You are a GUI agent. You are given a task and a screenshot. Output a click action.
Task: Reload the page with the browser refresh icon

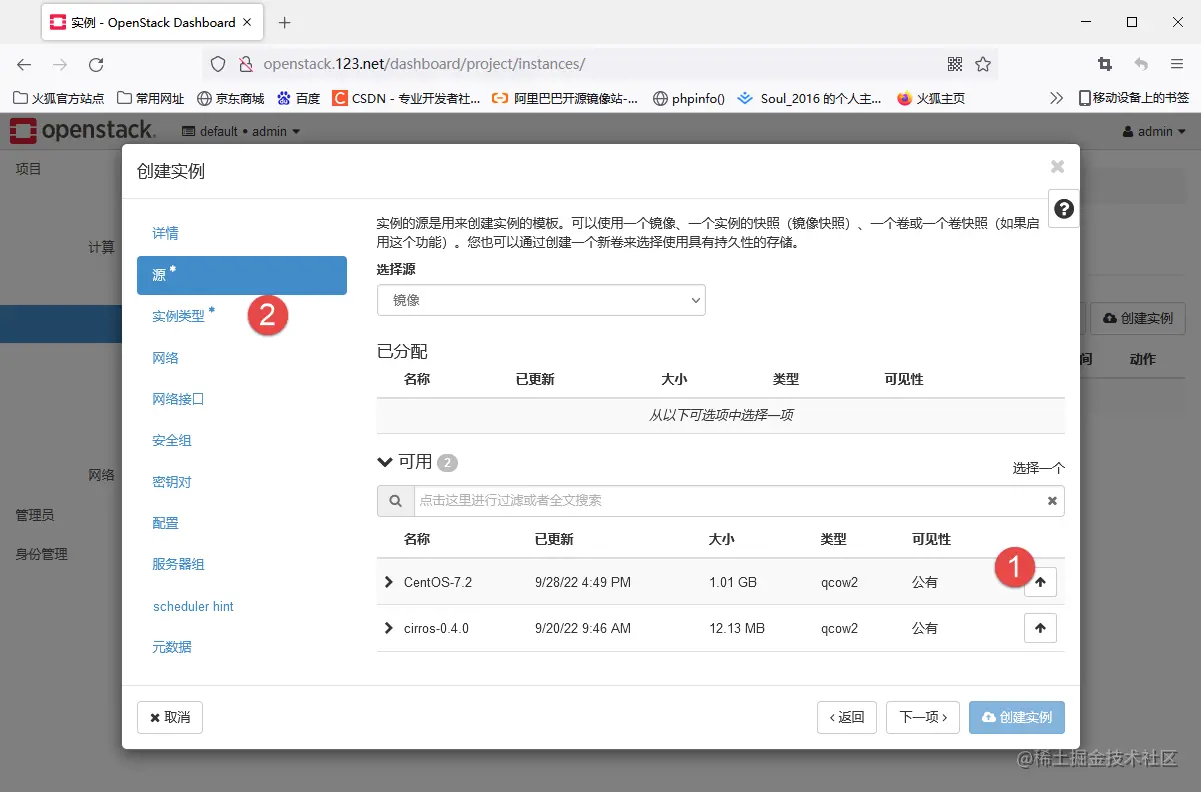click(96, 63)
